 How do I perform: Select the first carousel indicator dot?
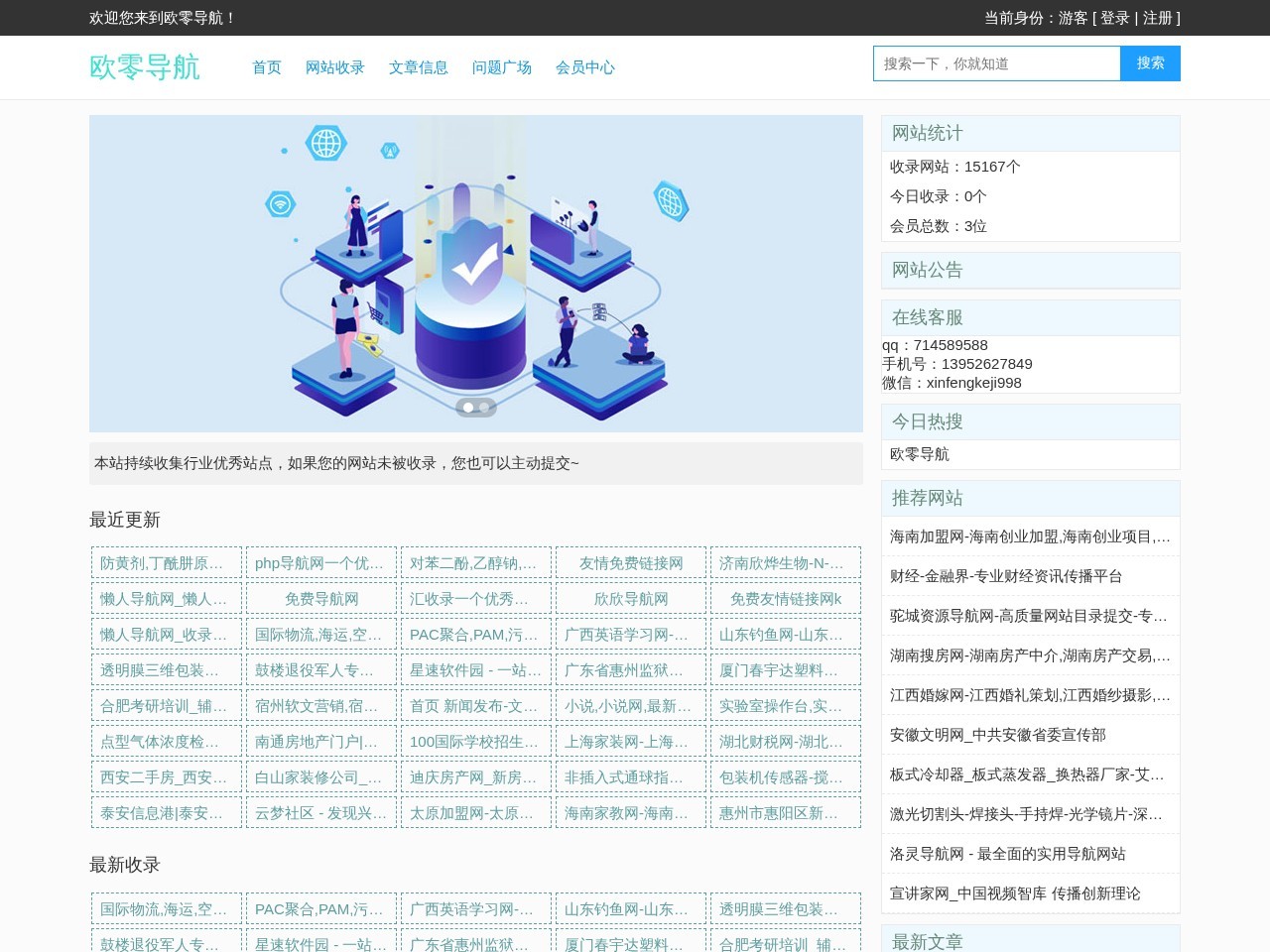click(468, 408)
